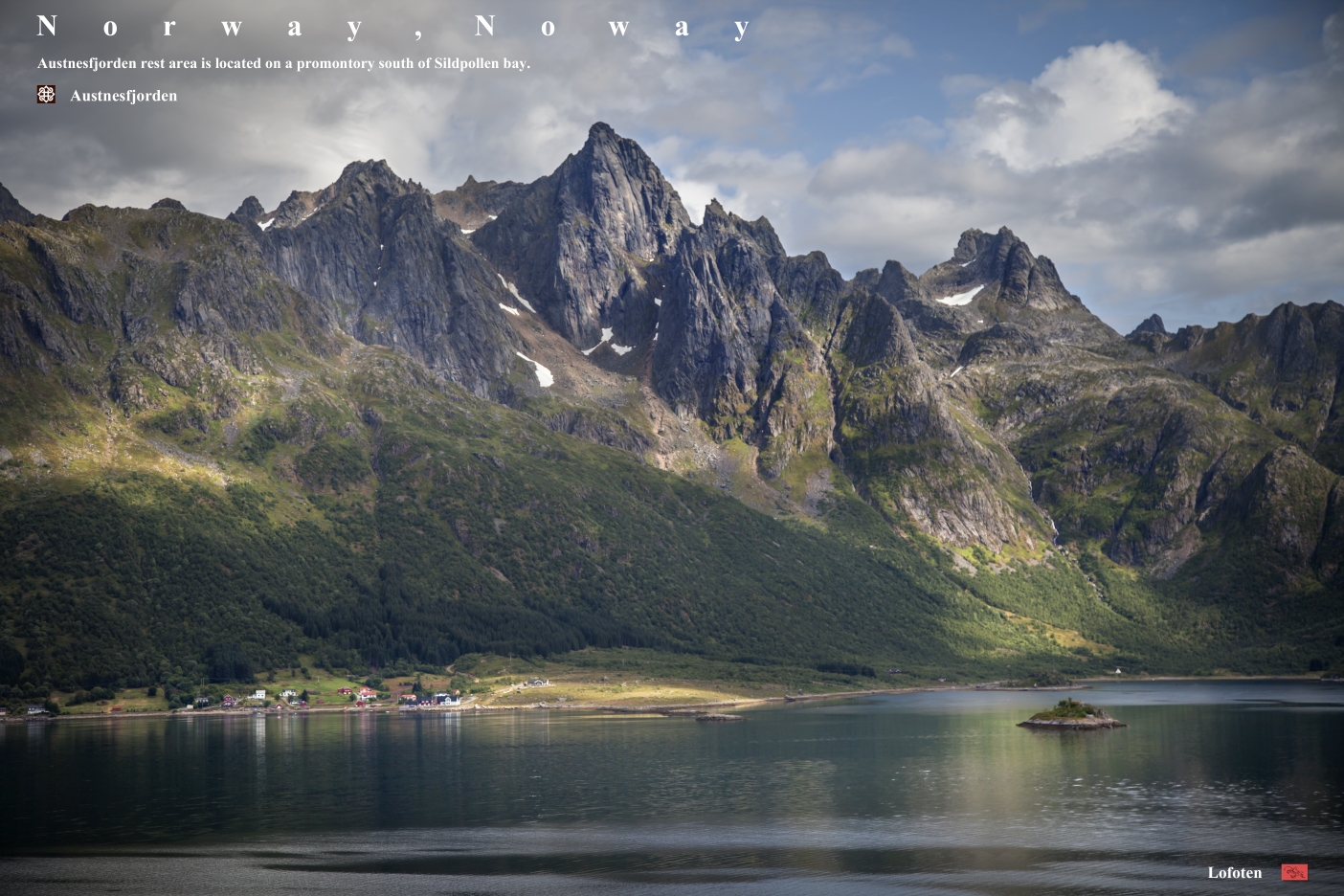Click the flower-shaped icon beside Austnesfjorden

pyautogui.click(x=46, y=94)
